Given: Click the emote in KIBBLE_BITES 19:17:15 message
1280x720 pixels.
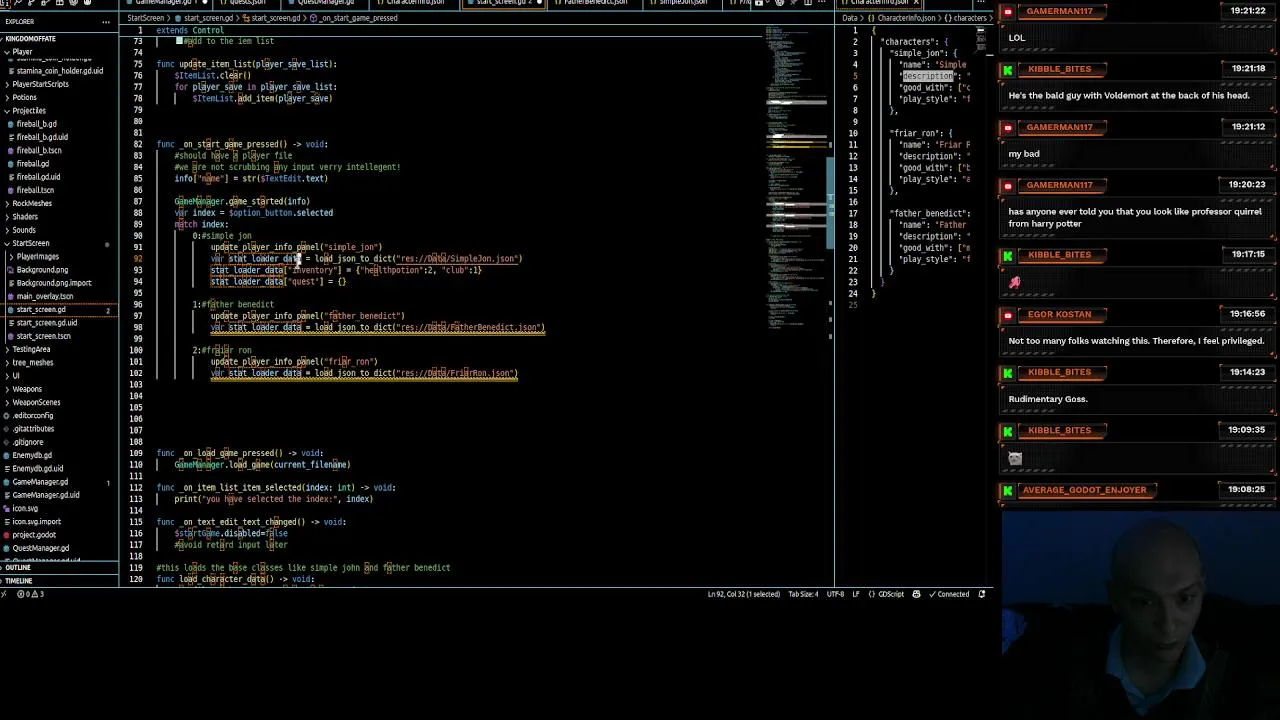Looking at the screenshot, I should point(1014,283).
